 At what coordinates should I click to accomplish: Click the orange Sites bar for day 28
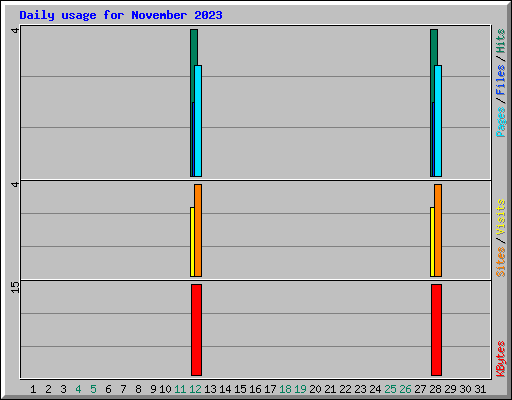438,230
